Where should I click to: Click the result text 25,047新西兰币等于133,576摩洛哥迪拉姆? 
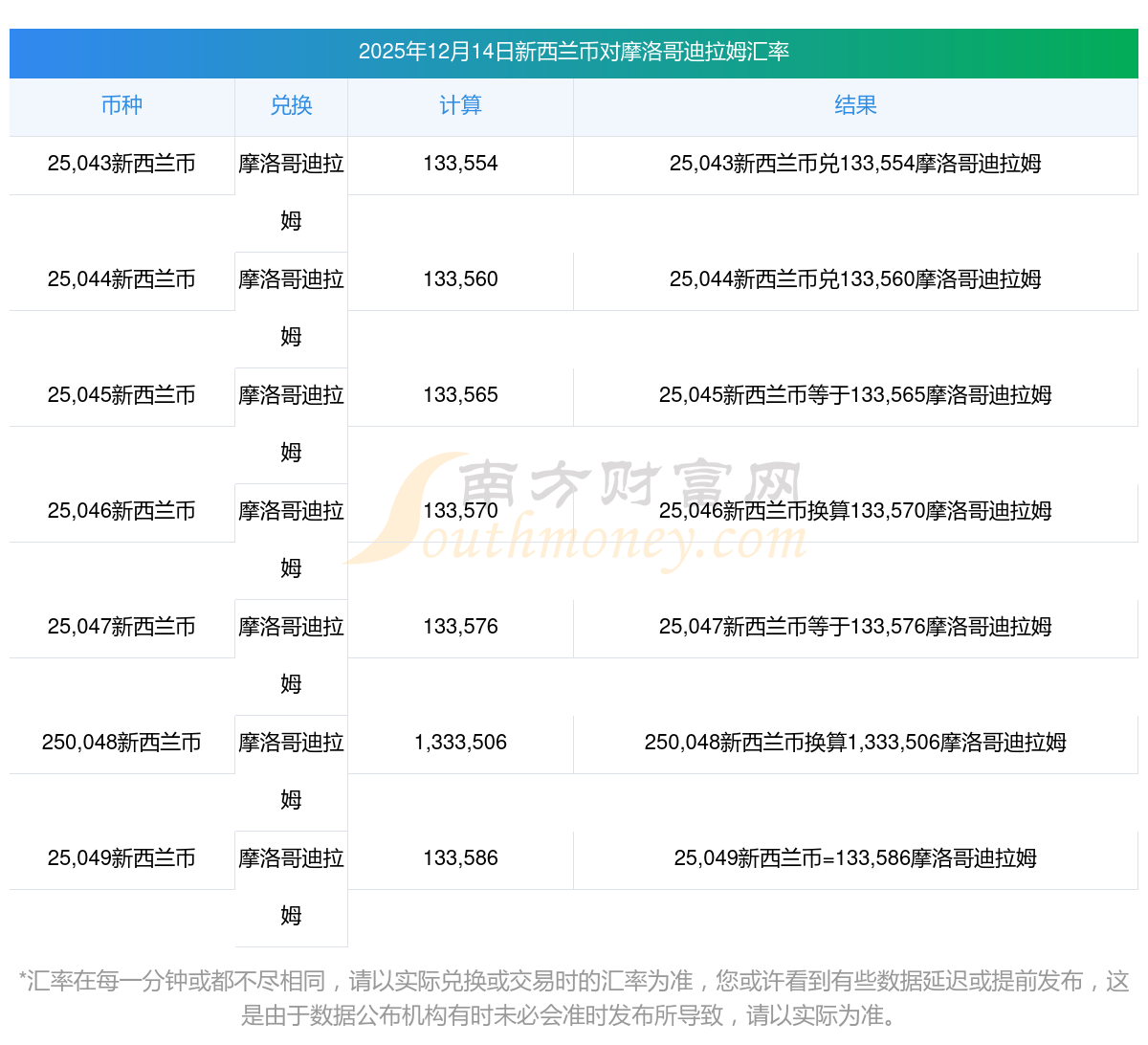click(x=855, y=627)
